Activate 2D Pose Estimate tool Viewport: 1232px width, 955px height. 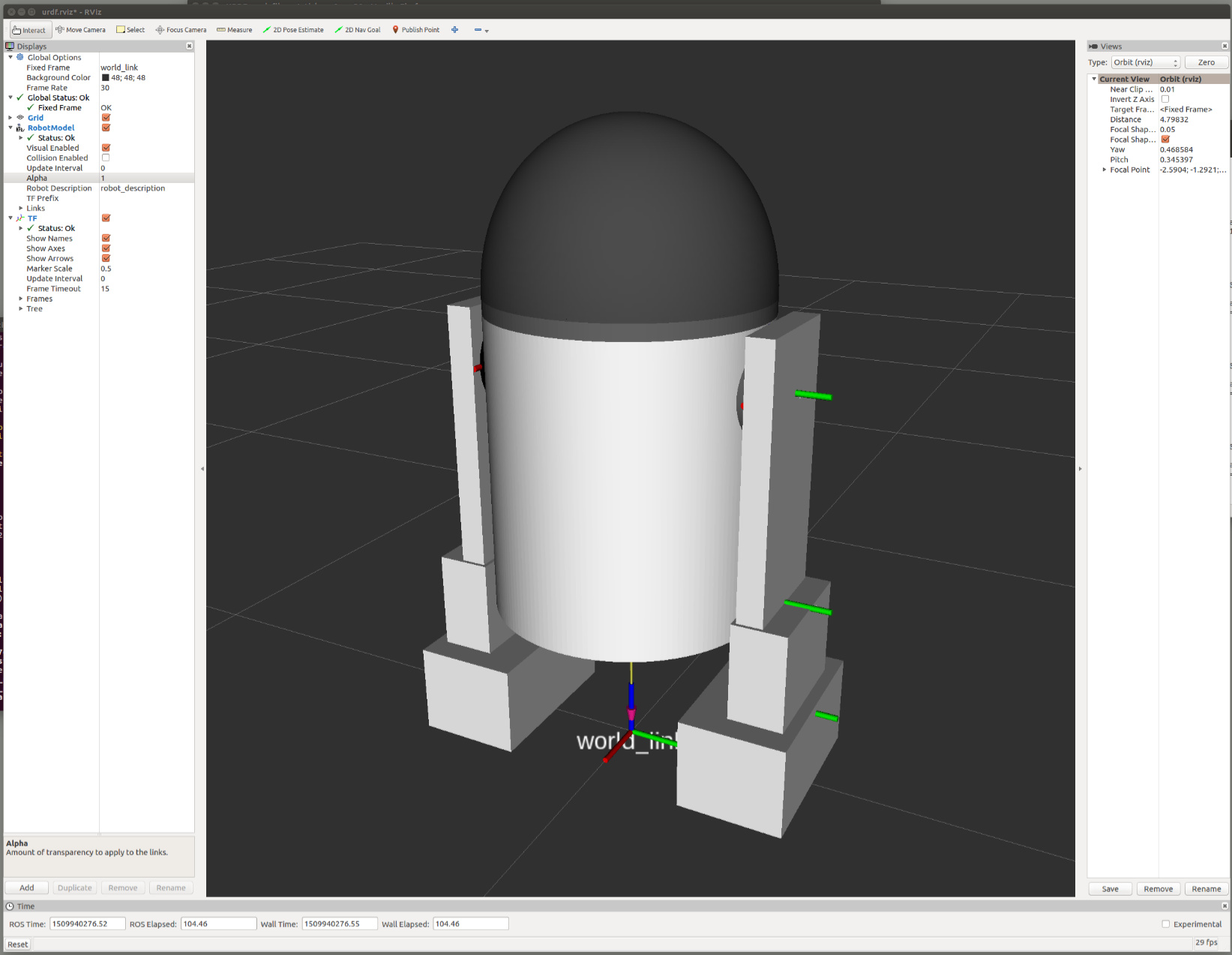tap(293, 30)
